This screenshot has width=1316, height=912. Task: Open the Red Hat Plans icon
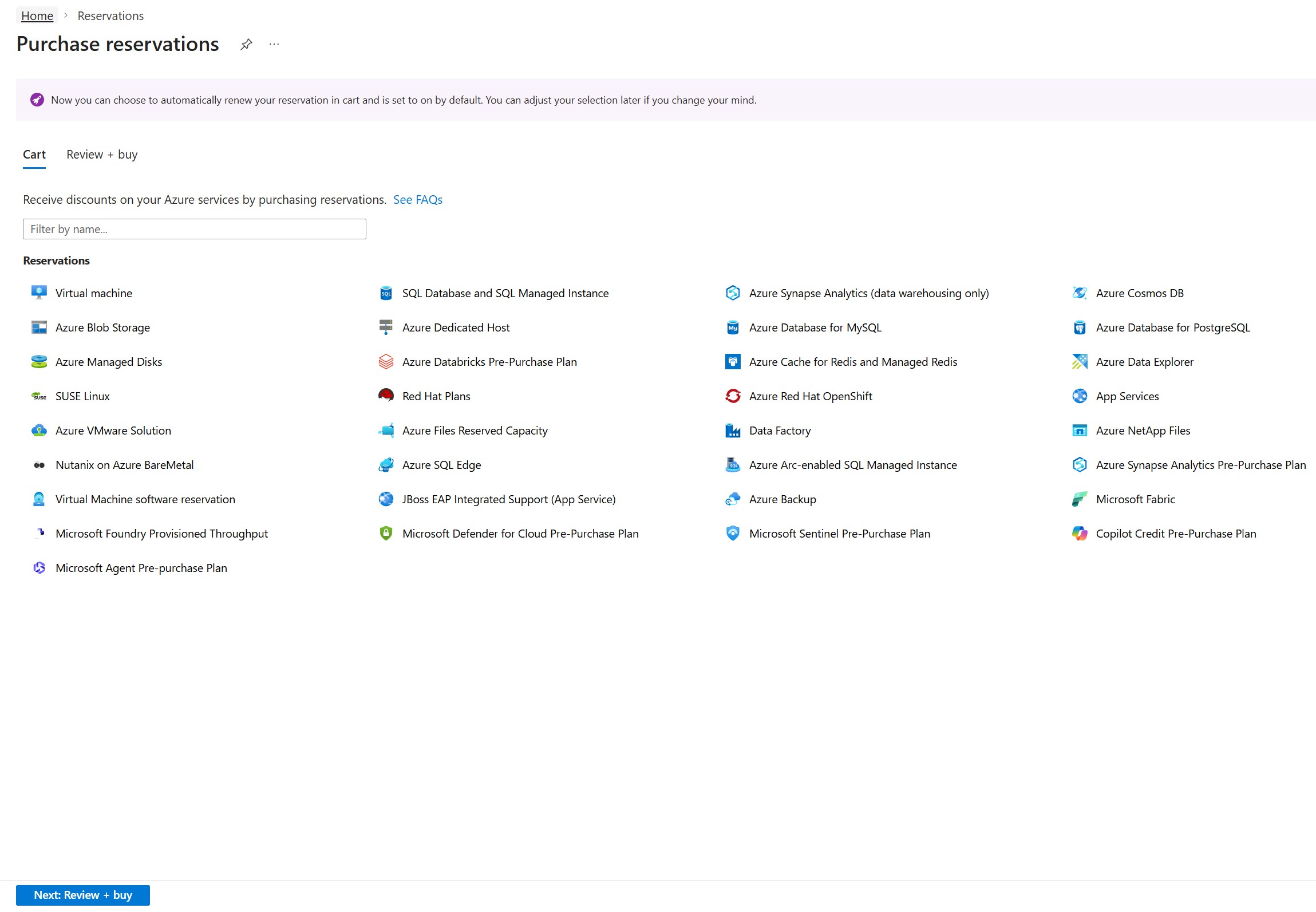(x=386, y=396)
